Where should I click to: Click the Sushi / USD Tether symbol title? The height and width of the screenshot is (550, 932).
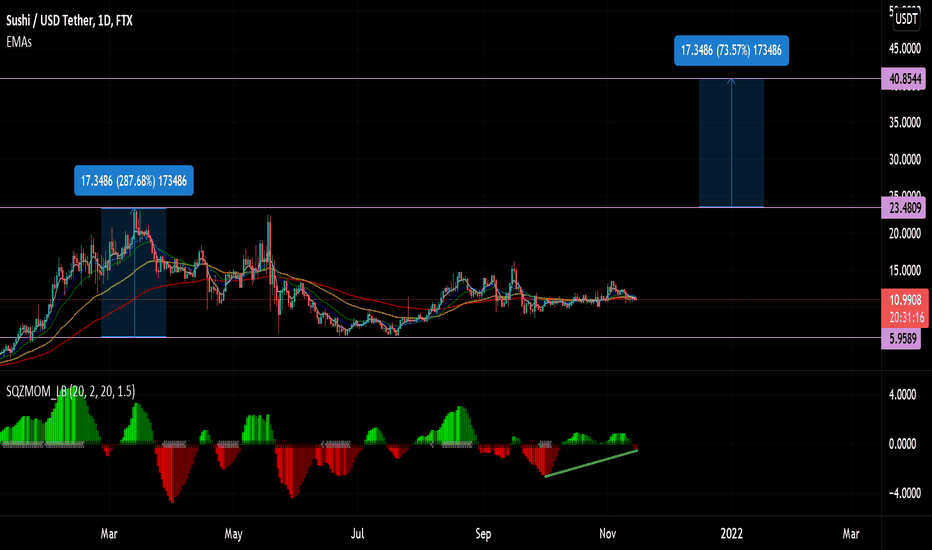69,21
